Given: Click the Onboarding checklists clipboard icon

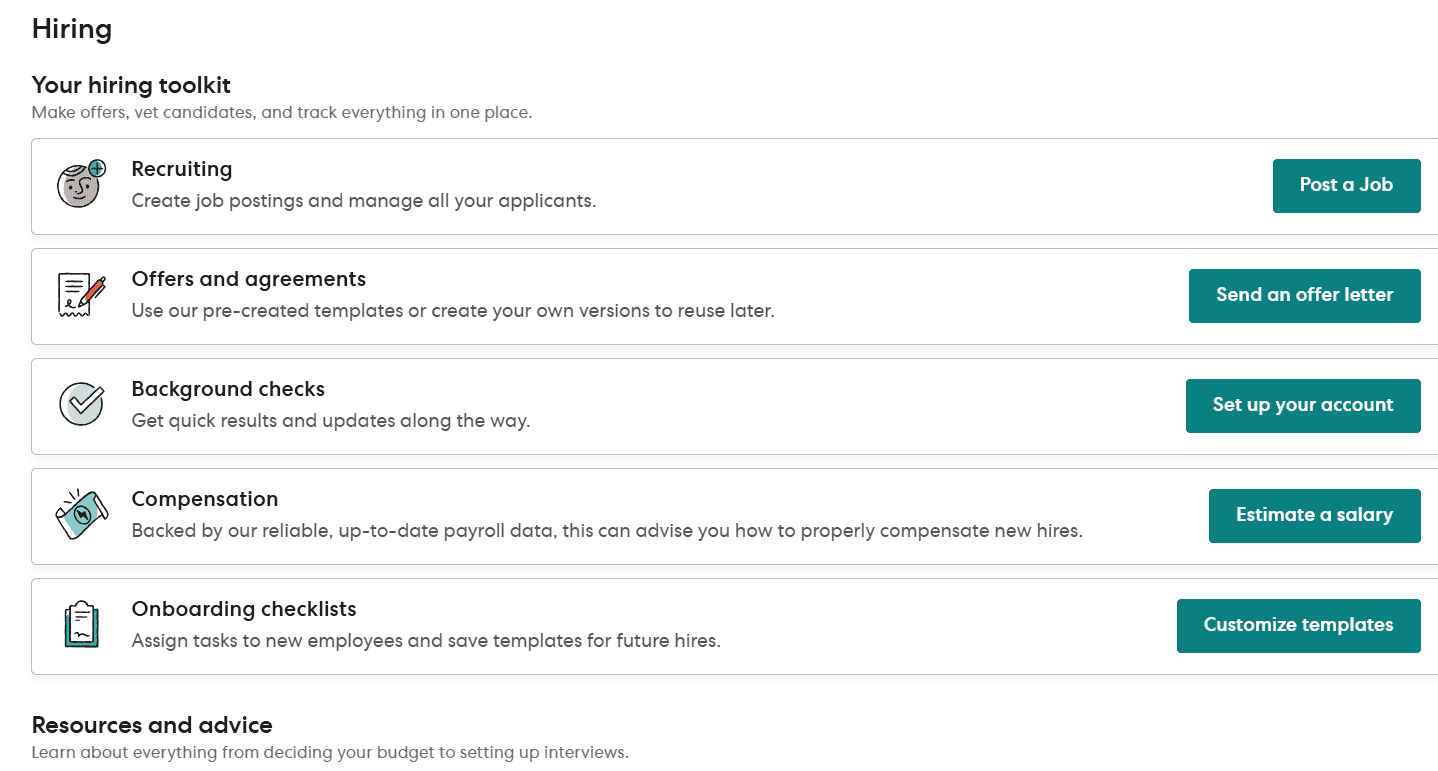Looking at the screenshot, I should point(81,625).
